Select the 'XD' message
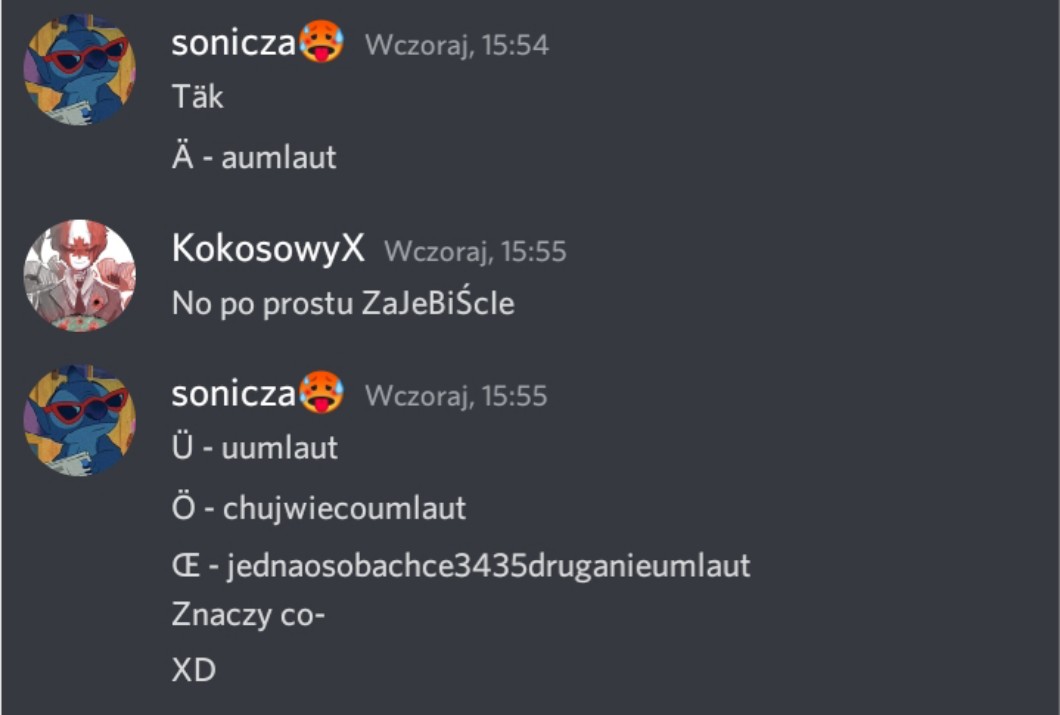This screenshot has width=1060, height=715. [x=194, y=670]
